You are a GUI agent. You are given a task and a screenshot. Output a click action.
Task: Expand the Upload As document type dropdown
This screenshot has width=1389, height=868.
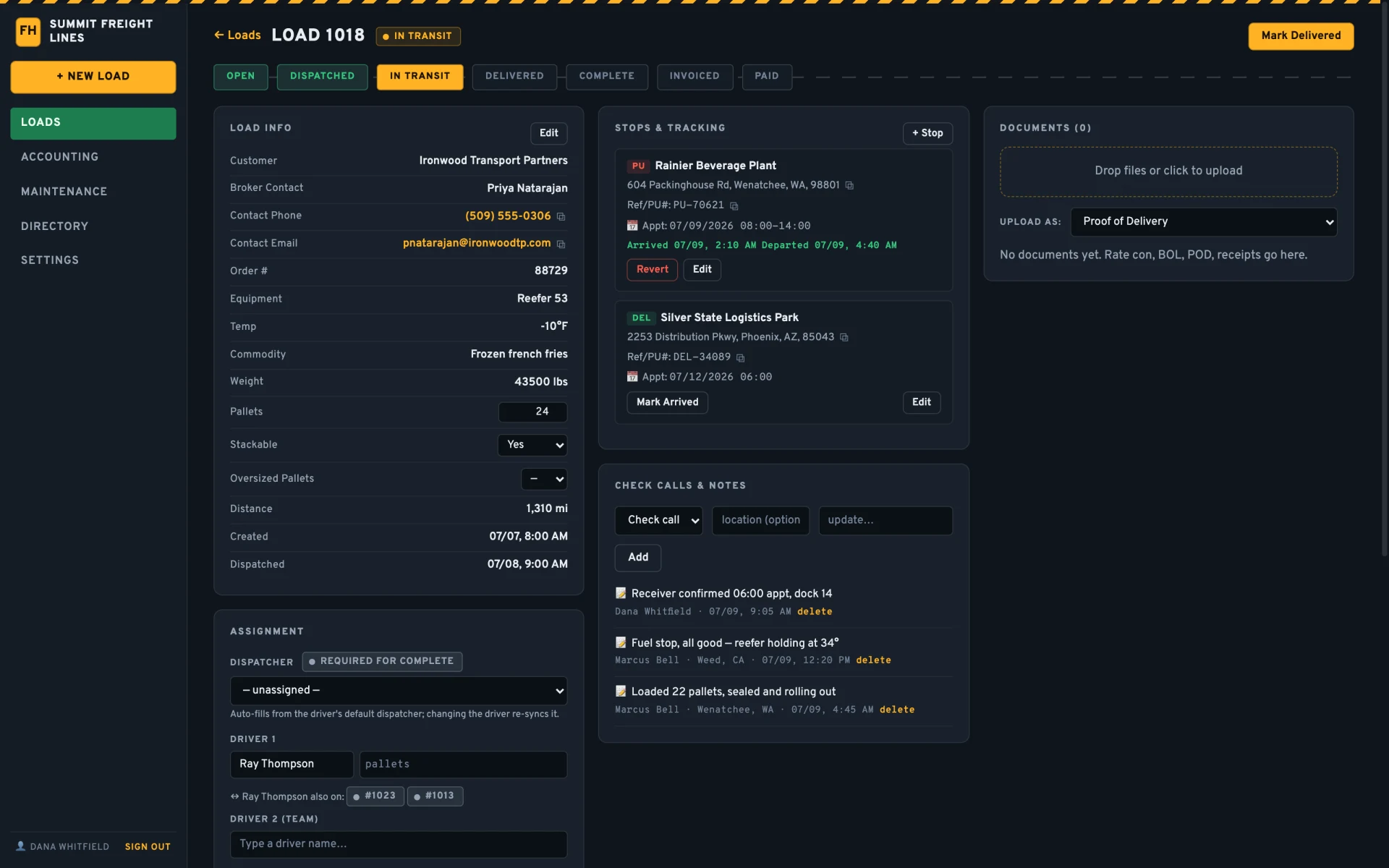pos(1204,222)
